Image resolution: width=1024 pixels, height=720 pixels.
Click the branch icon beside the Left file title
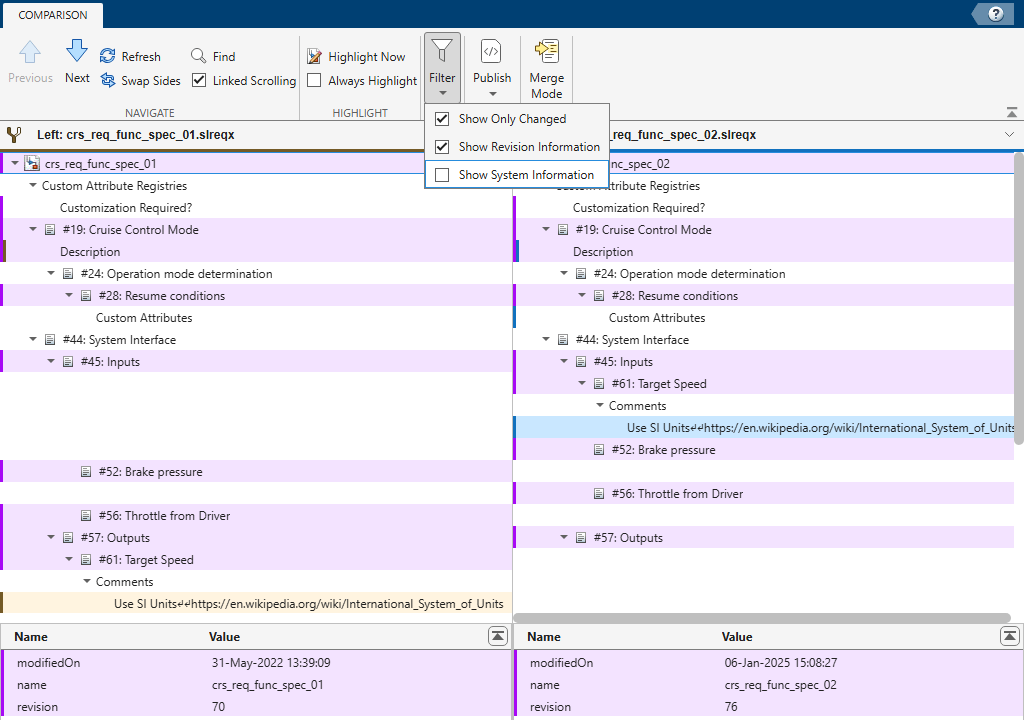(14, 135)
